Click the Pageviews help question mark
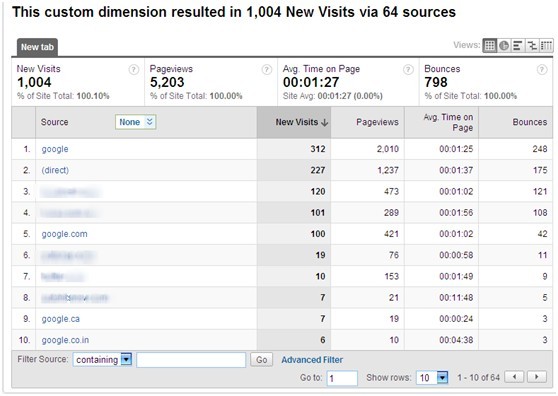This screenshot has height=396, width=558. pos(267,69)
